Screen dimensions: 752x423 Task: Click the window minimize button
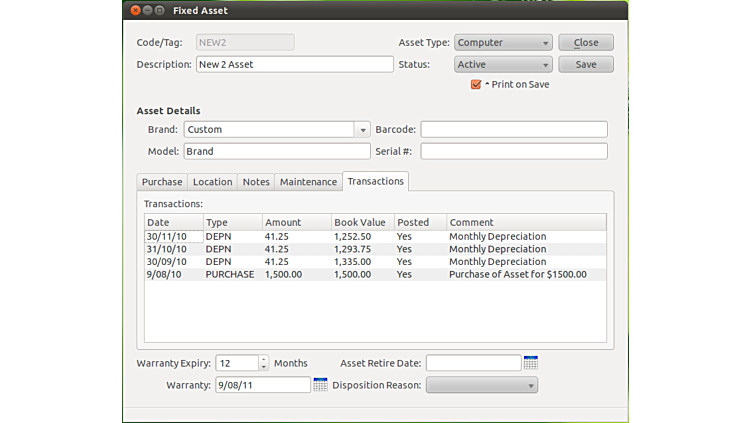148,10
